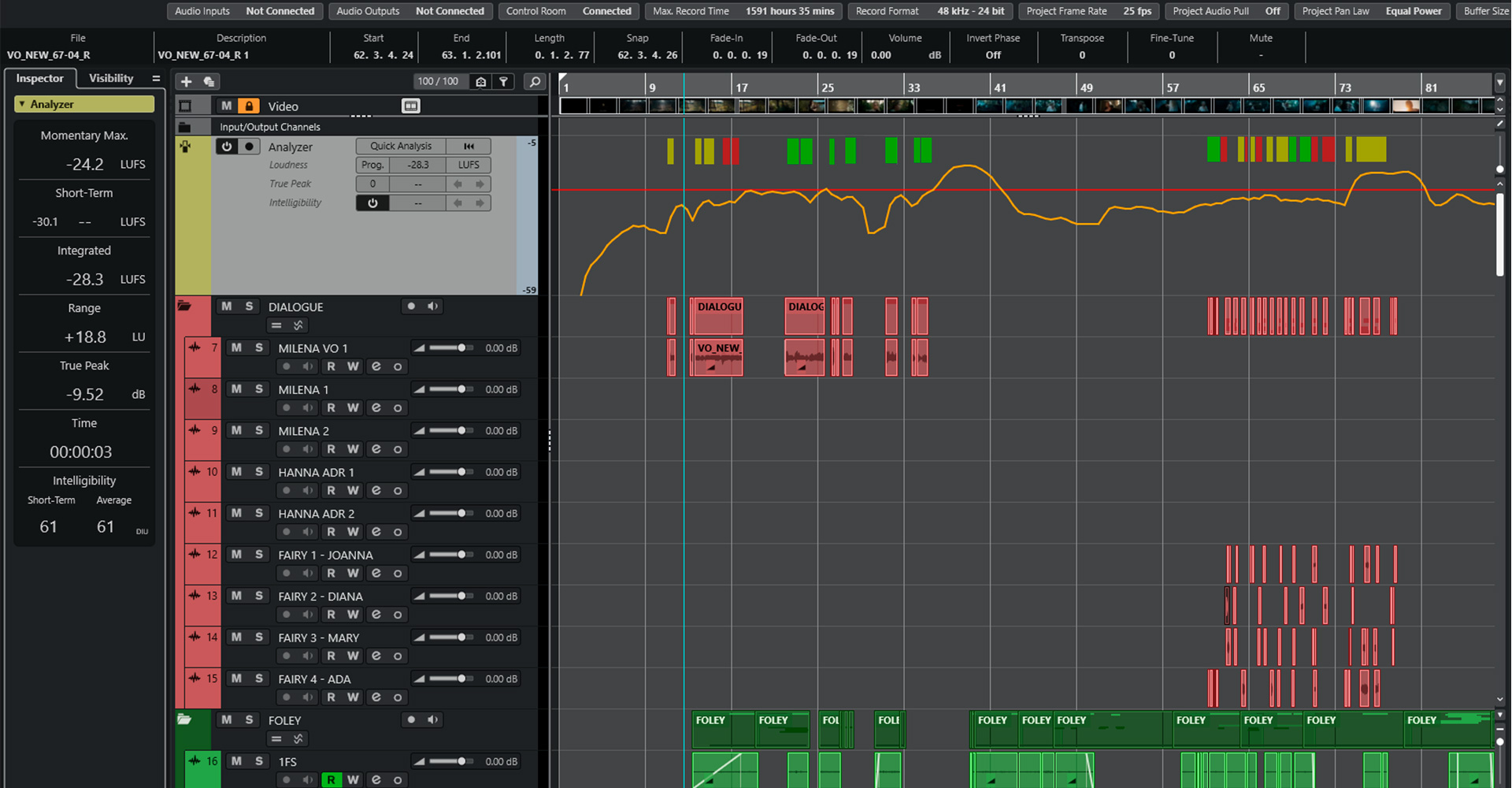1512x788 pixels.
Task: Open the track visibility filter funnel
Action: click(x=504, y=81)
